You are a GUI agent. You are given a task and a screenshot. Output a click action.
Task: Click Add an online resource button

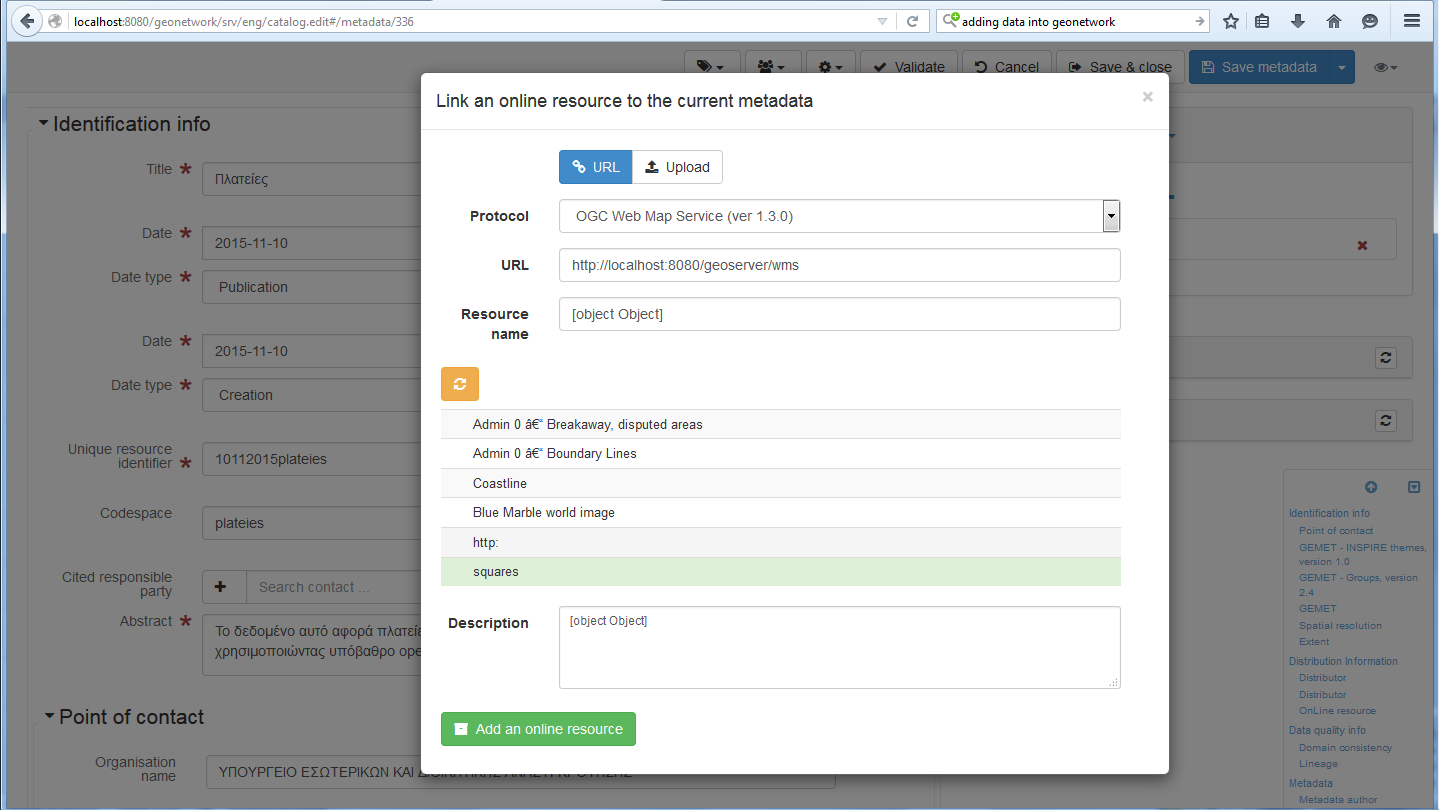(x=538, y=729)
